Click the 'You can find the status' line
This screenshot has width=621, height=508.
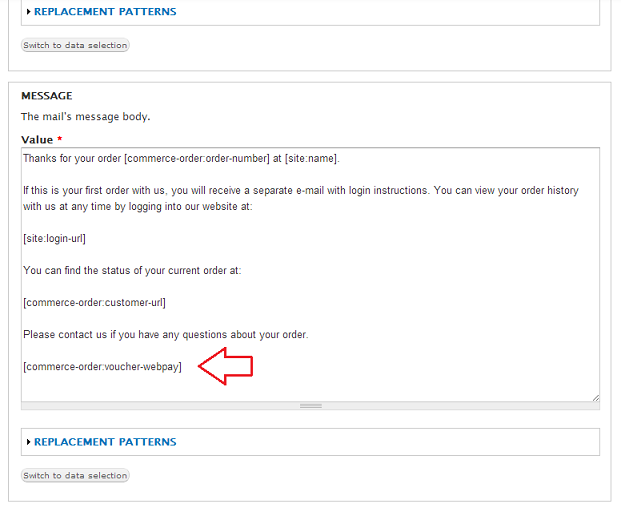pyautogui.click(x=131, y=270)
